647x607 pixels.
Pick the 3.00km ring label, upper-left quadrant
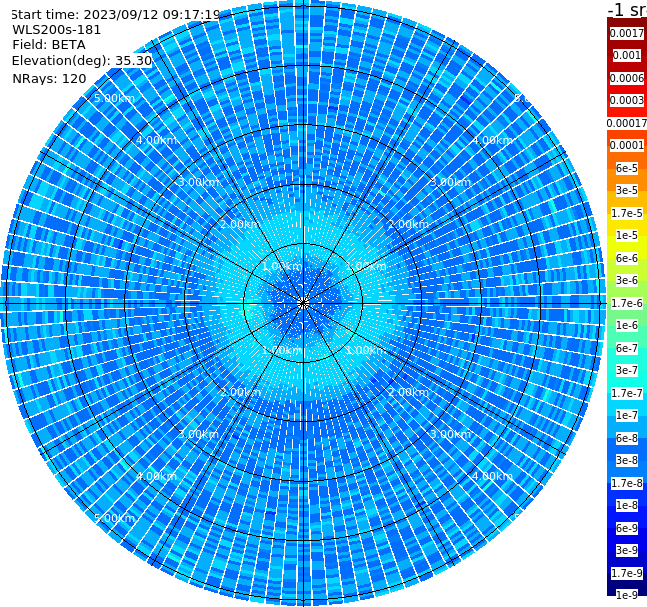click(198, 182)
